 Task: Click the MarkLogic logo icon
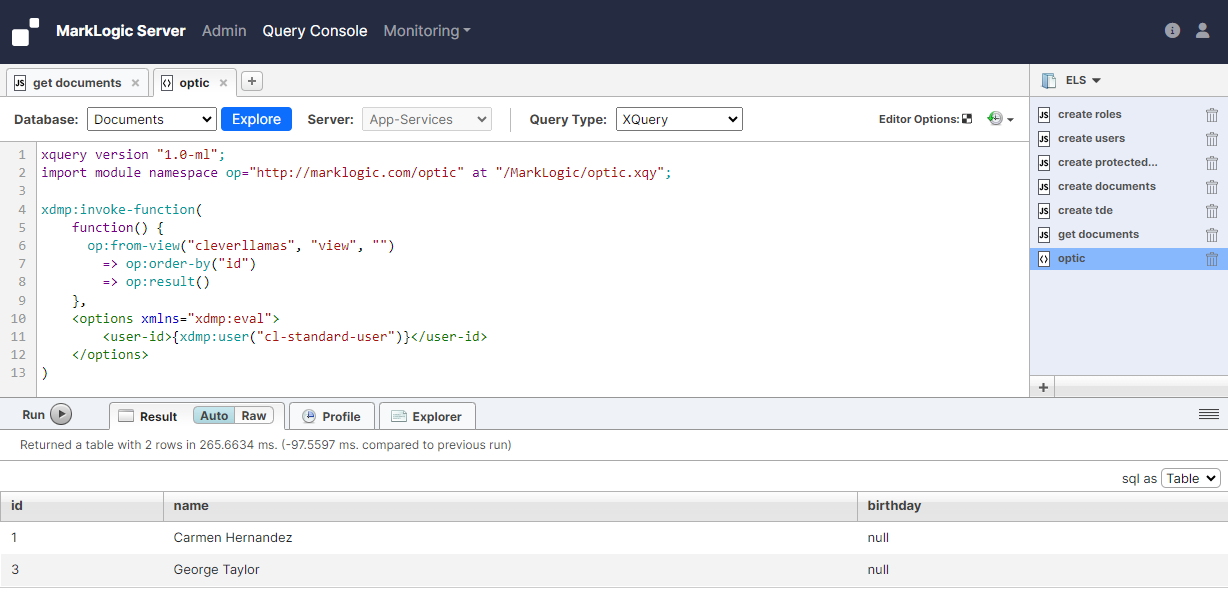point(24,30)
